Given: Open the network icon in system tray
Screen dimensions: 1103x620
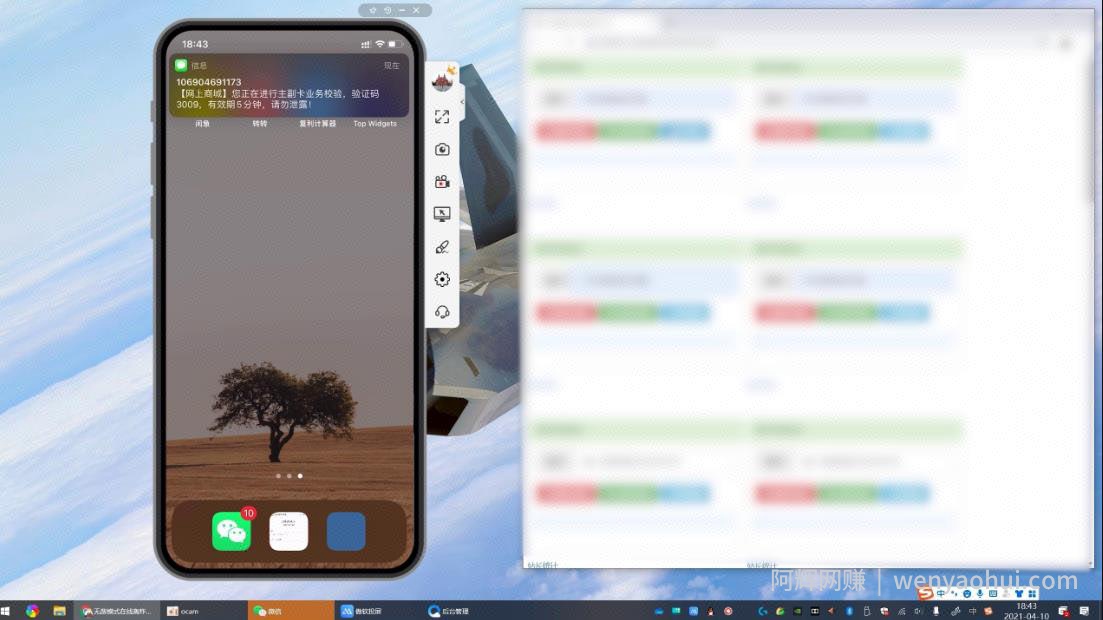Looking at the screenshot, I should [x=901, y=611].
